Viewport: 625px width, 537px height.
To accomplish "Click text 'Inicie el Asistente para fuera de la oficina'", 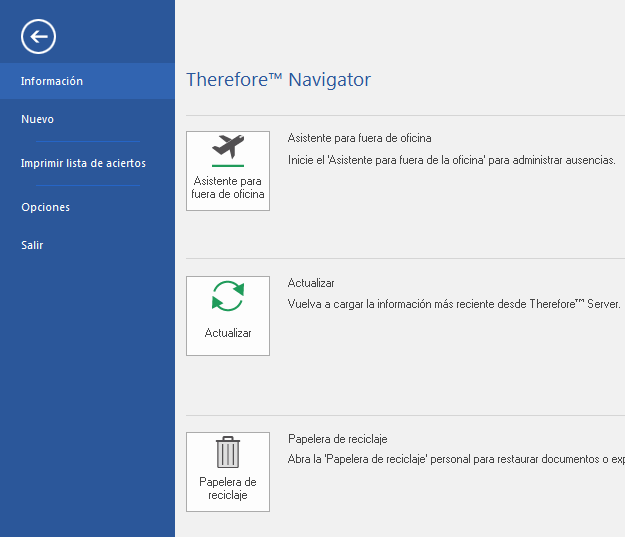I will pyautogui.click(x=386, y=160).
